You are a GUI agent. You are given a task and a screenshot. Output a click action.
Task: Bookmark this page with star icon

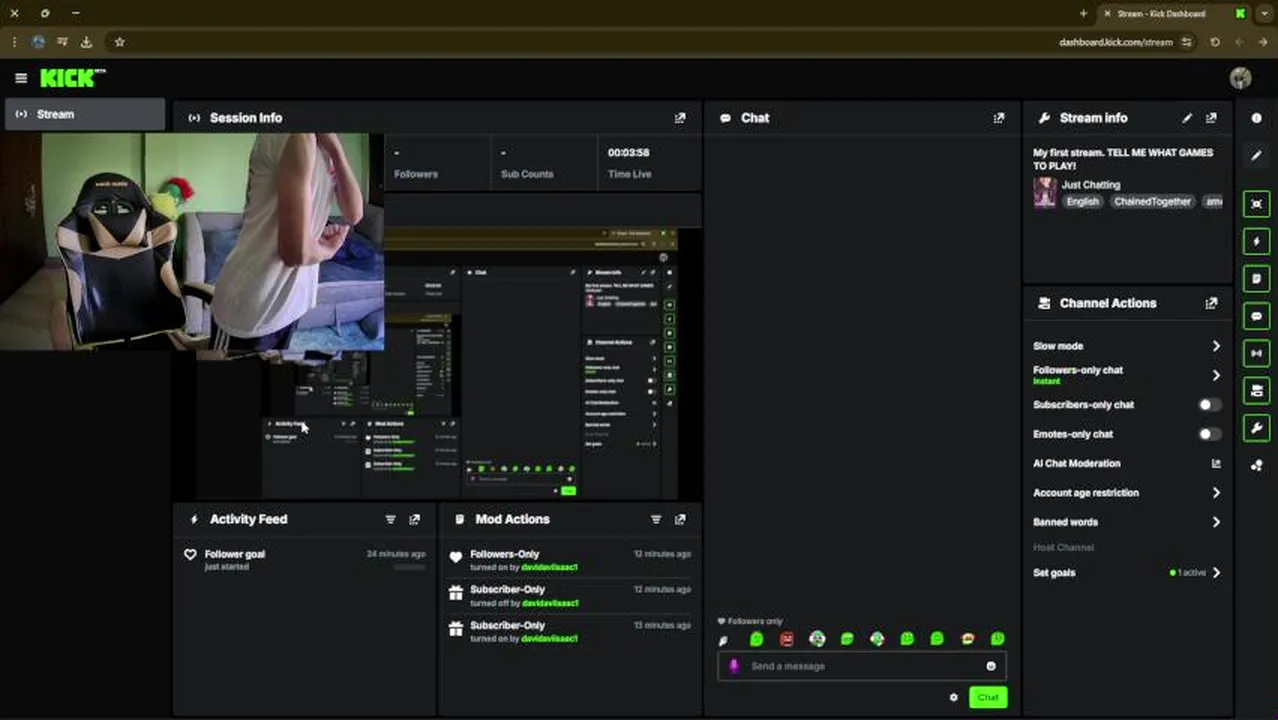point(119,42)
